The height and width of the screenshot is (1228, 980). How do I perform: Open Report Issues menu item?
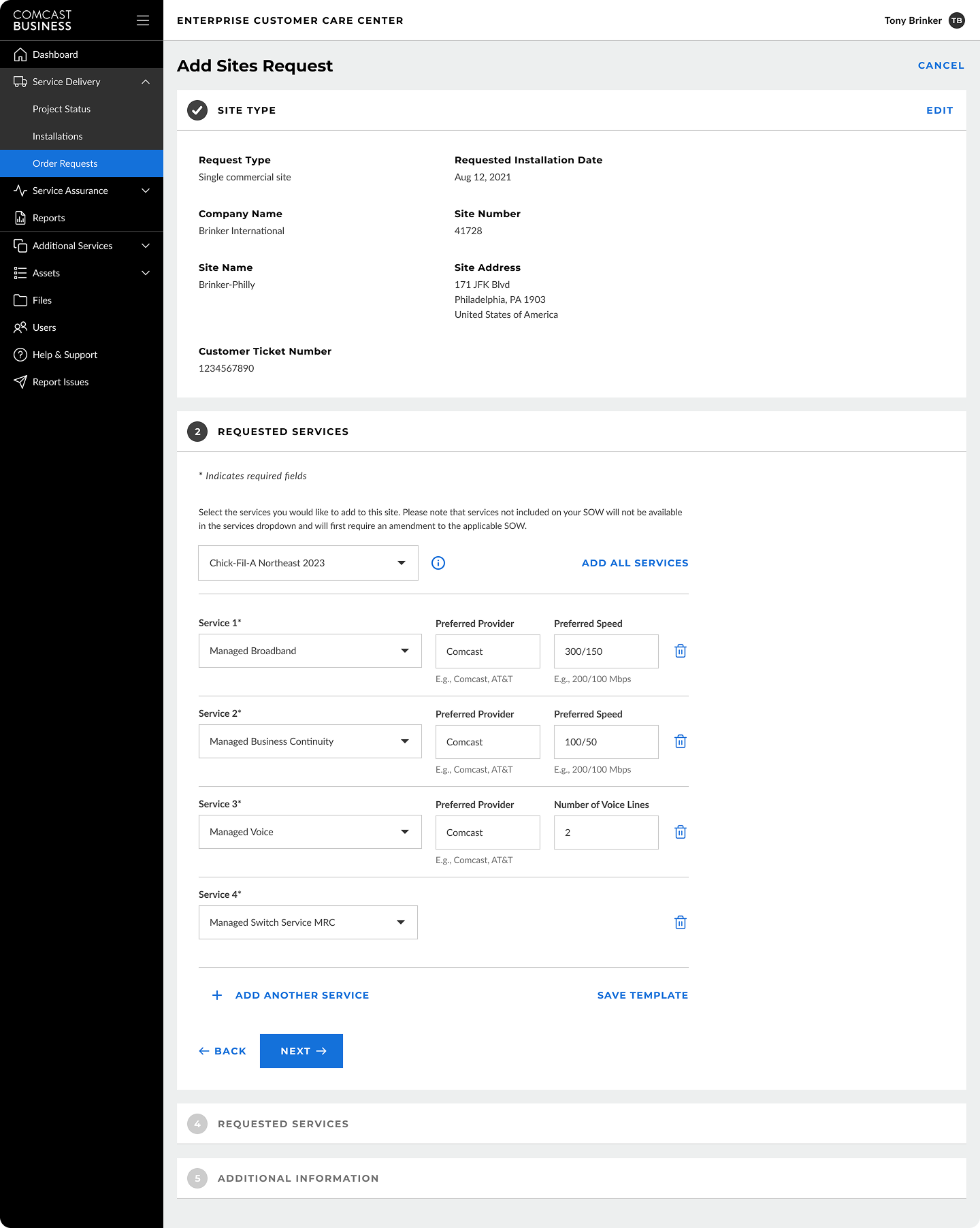pyautogui.click(x=82, y=382)
